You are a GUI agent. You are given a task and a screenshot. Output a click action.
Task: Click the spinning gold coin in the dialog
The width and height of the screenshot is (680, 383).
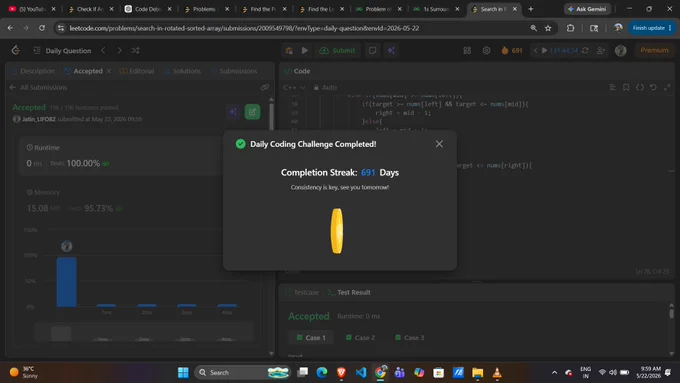pyautogui.click(x=337, y=231)
